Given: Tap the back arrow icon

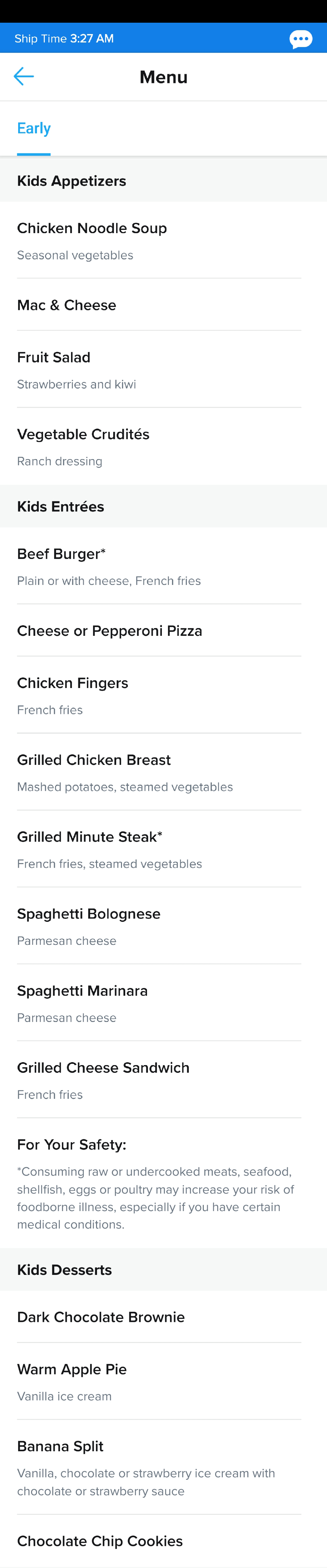Looking at the screenshot, I should click(24, 76).
